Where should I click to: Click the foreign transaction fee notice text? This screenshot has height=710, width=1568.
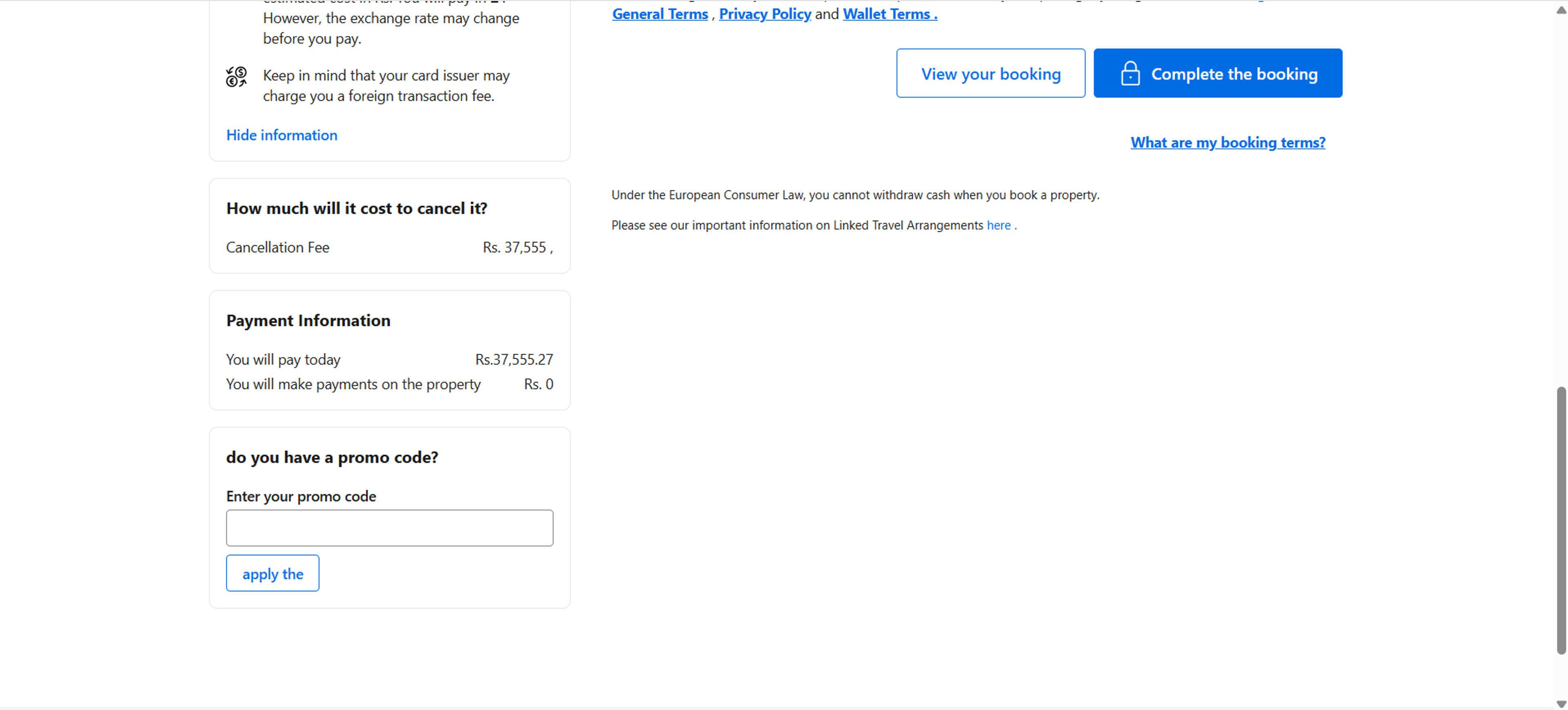[387, 86]
